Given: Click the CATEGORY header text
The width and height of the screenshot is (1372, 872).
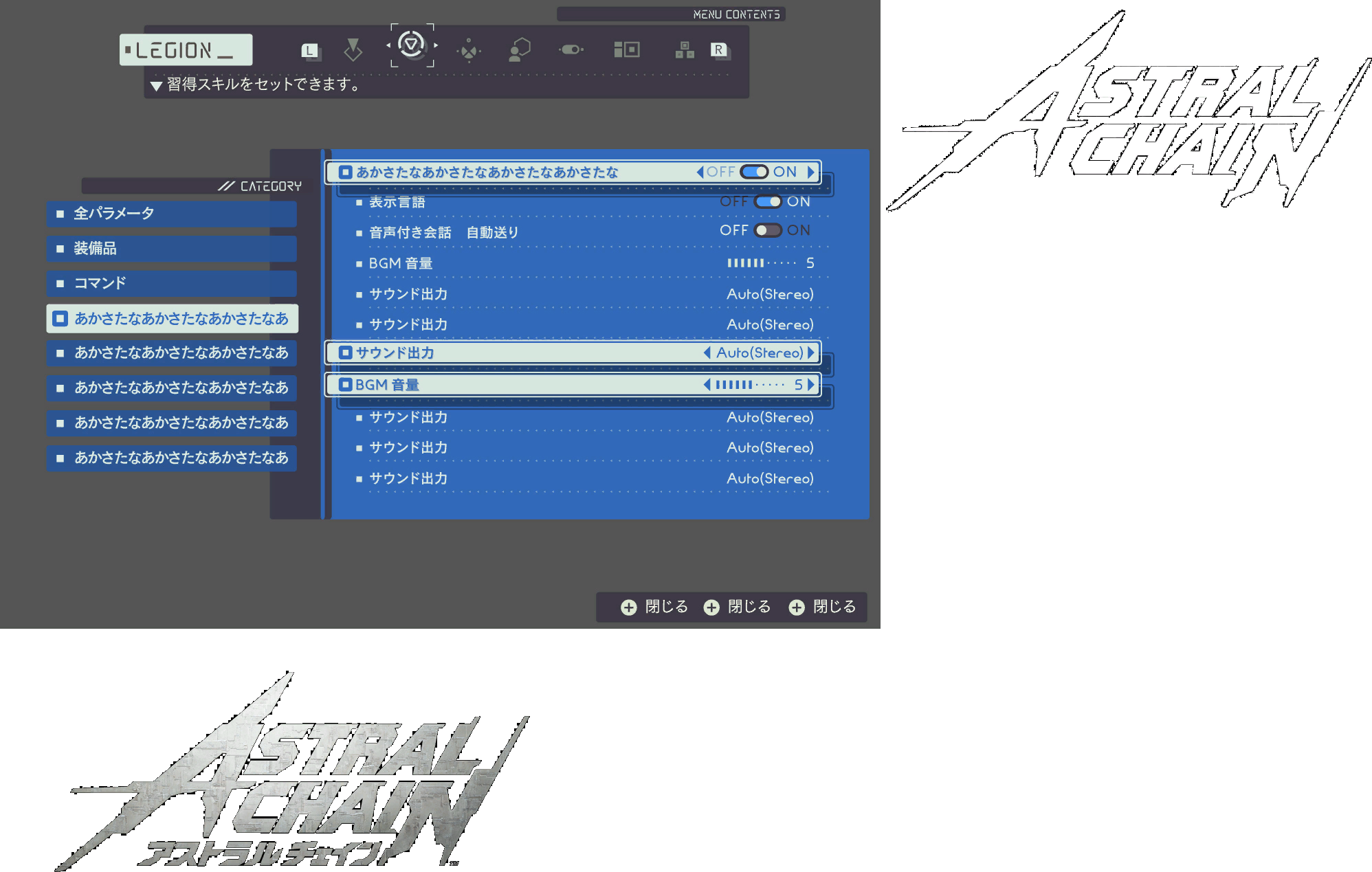Looking at the screenshot, I should 271,186.
